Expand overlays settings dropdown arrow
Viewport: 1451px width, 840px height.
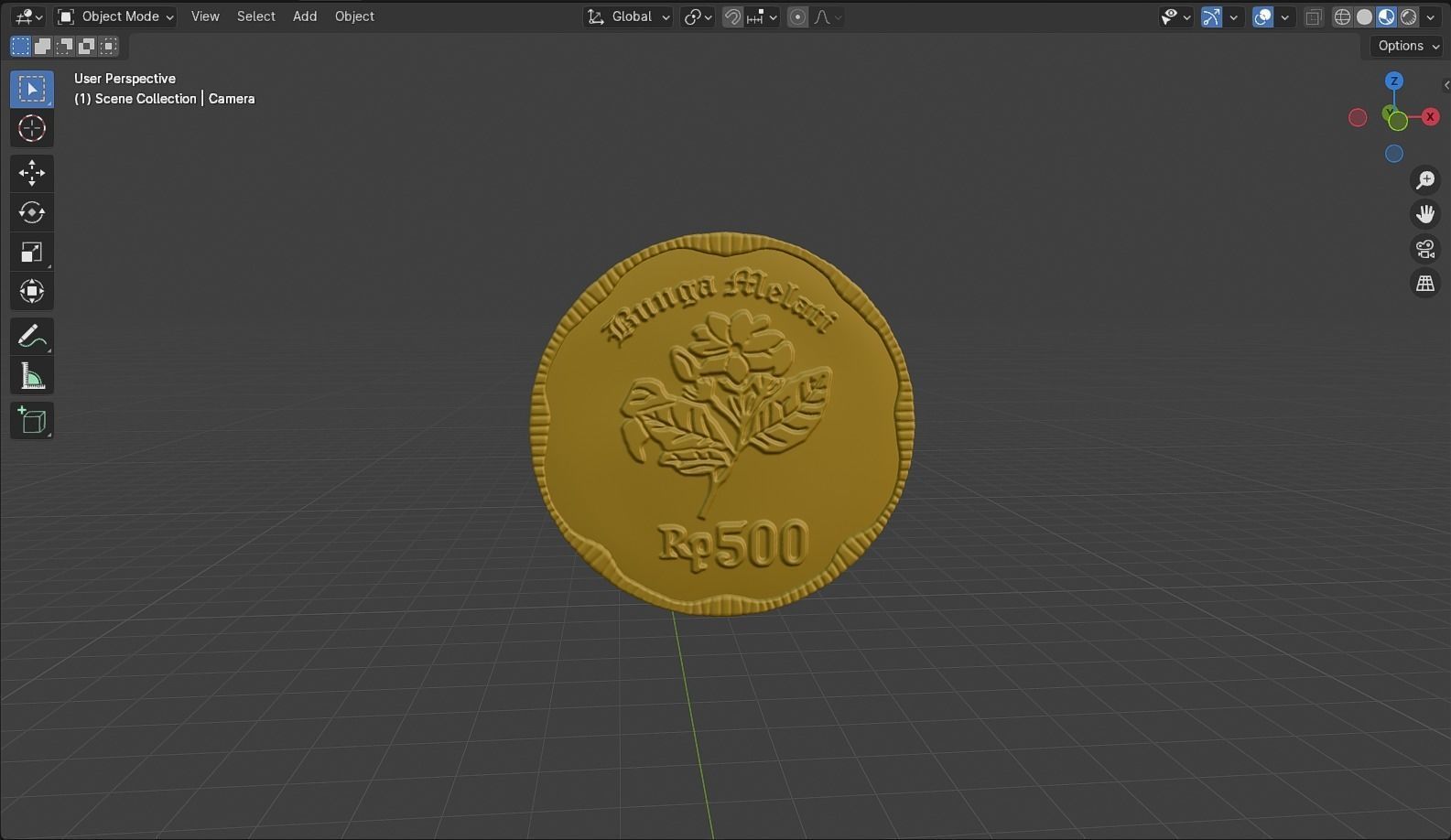coord(1285,16)
